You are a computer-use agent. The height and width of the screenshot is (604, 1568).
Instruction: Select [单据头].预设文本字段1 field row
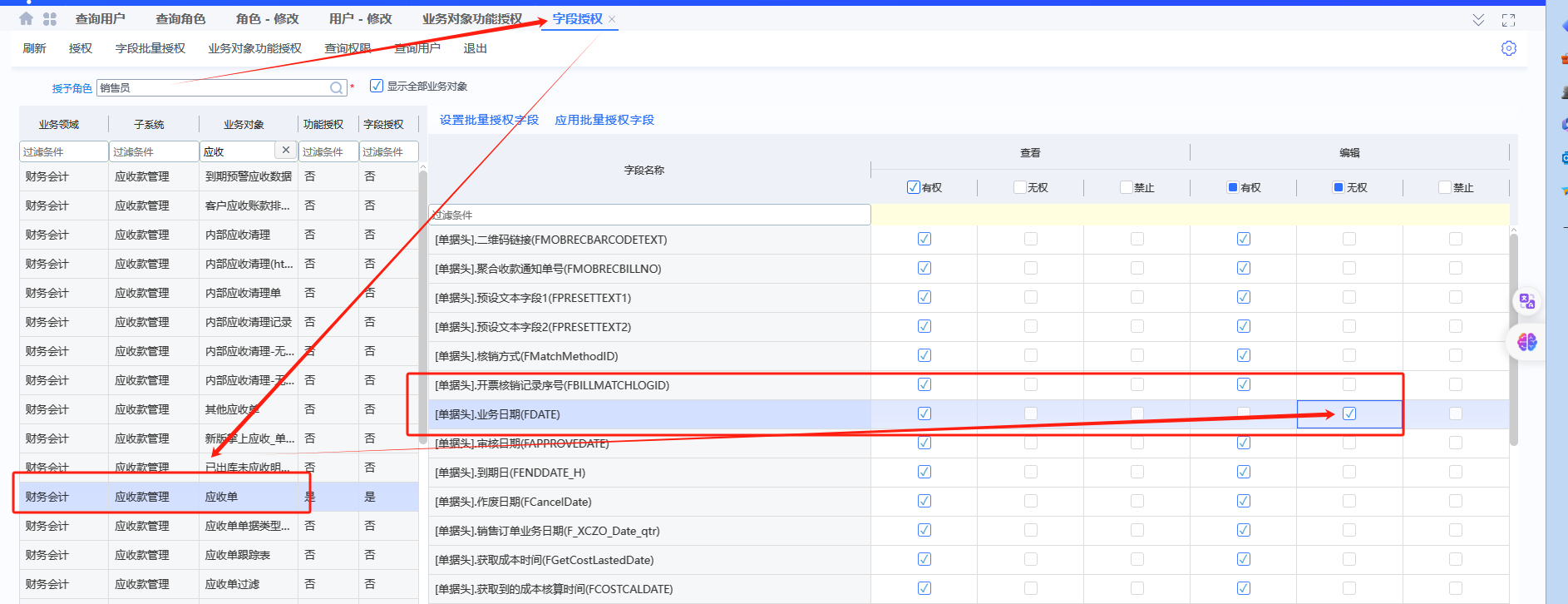649,298
